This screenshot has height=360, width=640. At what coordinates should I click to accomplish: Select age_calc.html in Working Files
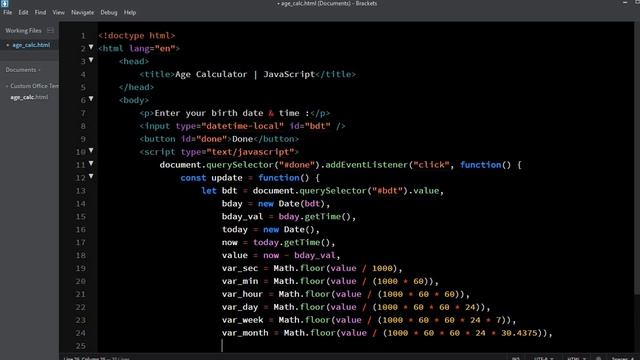(31, 45)
